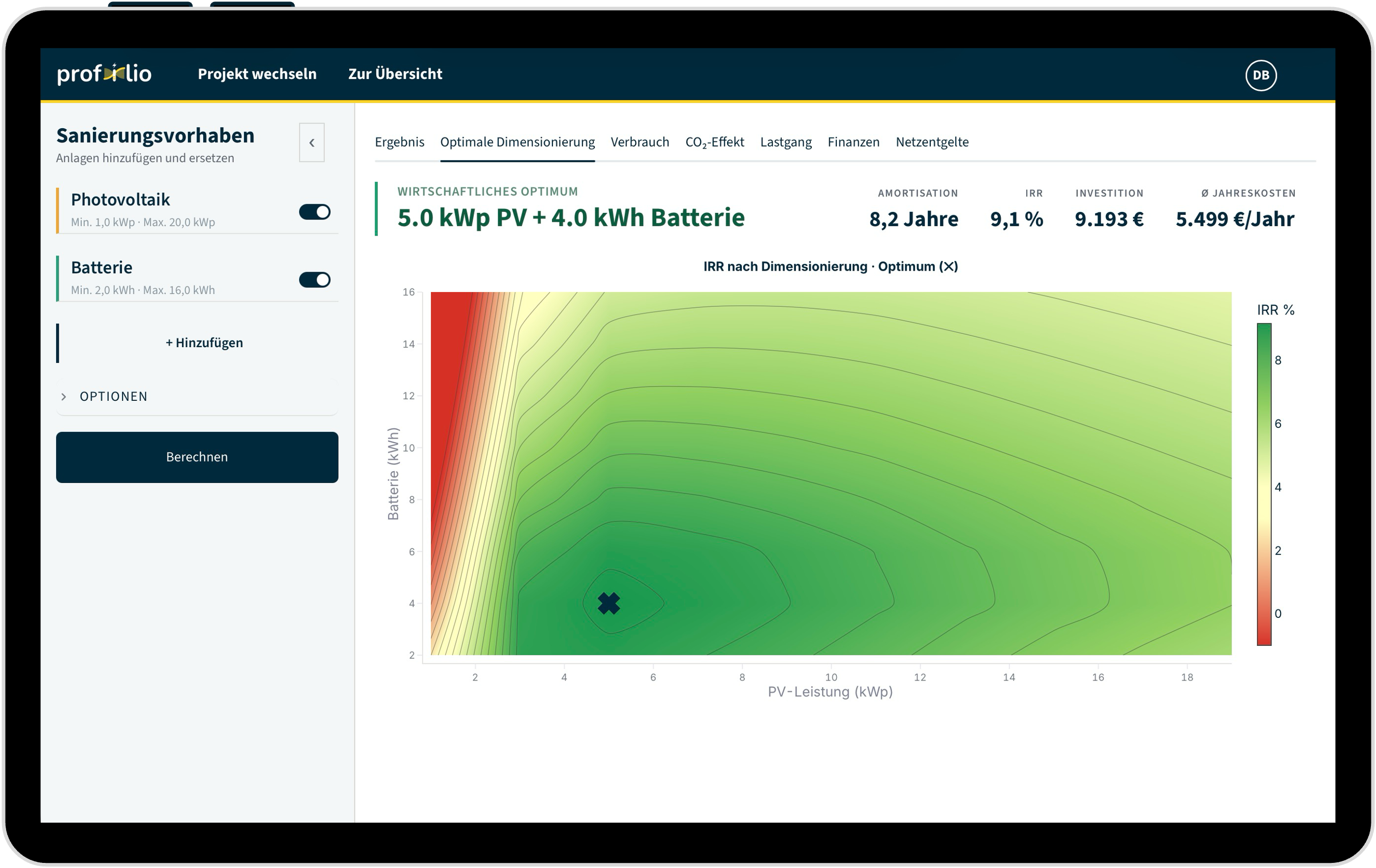Toggle the Batterie switch

click(315, 279)
